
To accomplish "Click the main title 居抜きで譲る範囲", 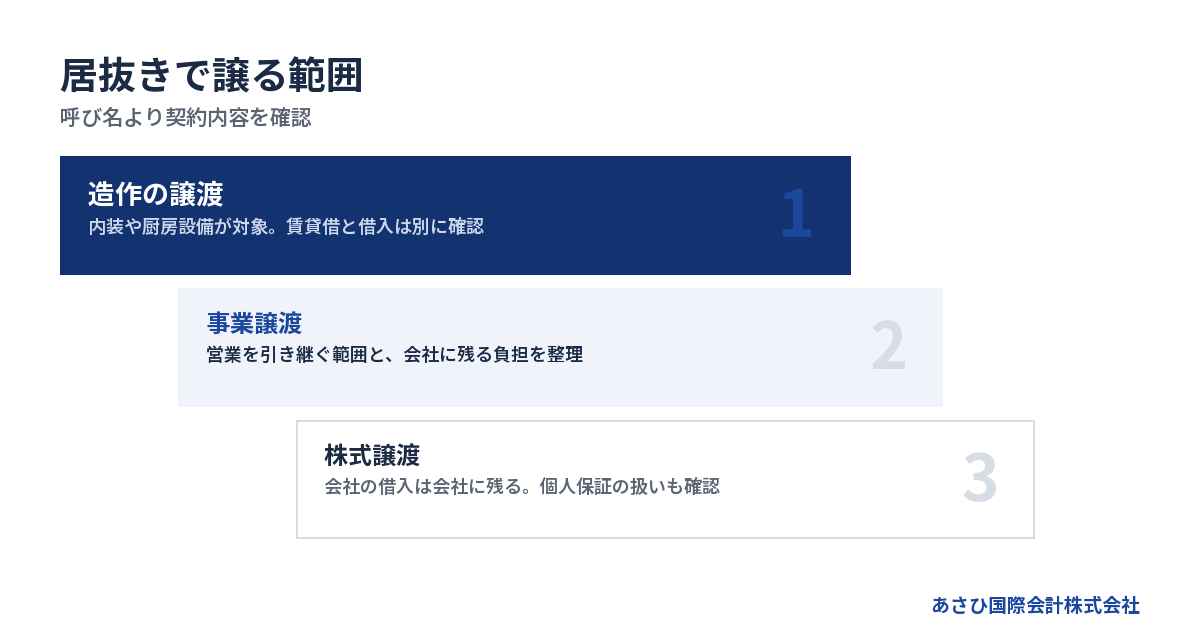I will [x=211, y=76].
